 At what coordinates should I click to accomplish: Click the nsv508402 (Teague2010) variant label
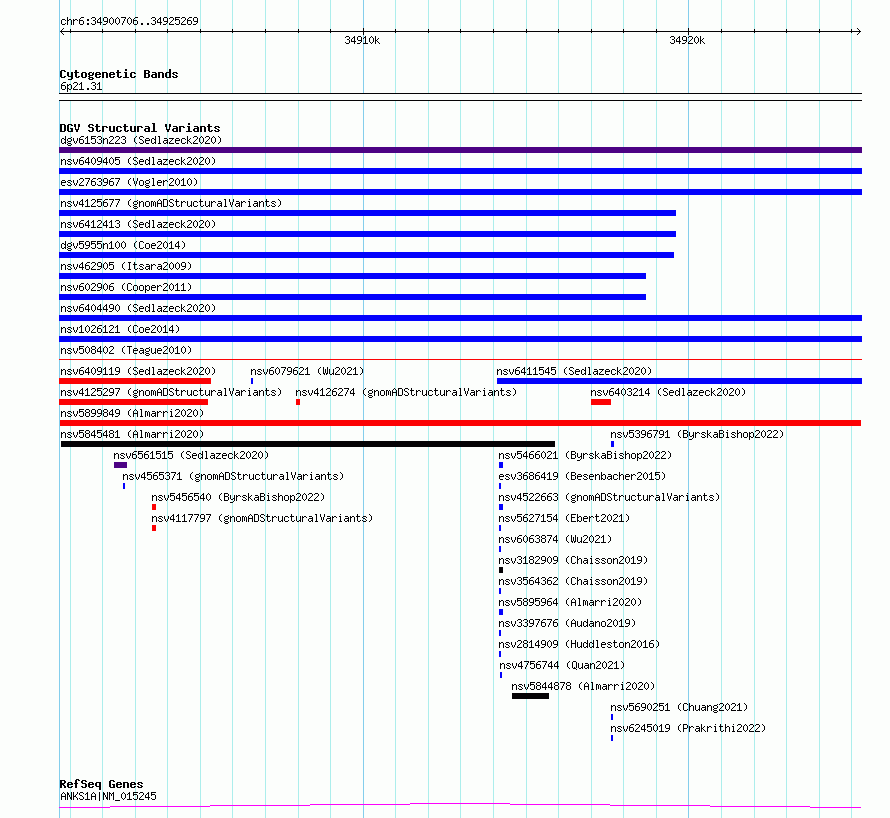click(126, 350)
